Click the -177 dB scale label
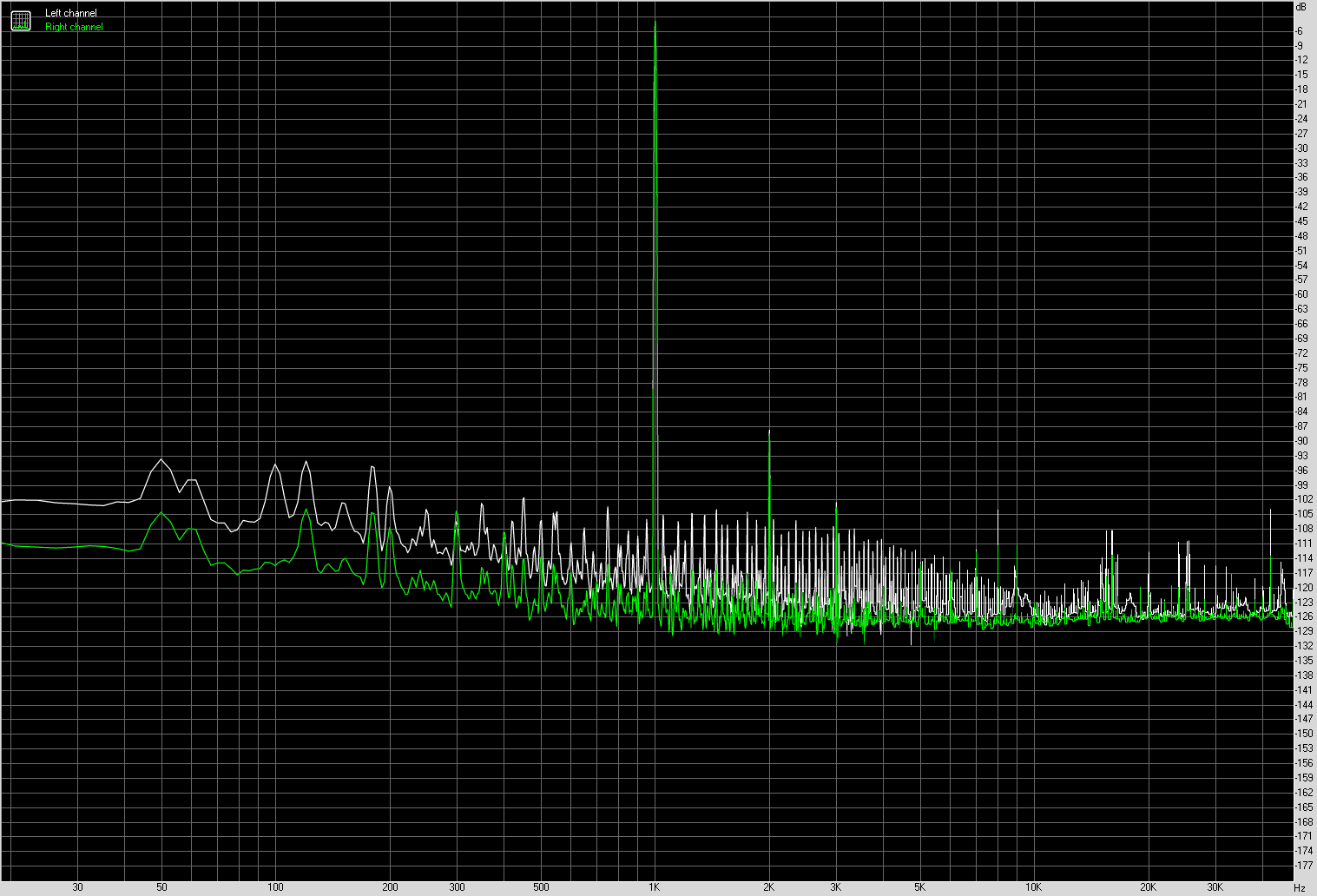This screenshot has width=1317, height=896. (x=1303, y=865)
